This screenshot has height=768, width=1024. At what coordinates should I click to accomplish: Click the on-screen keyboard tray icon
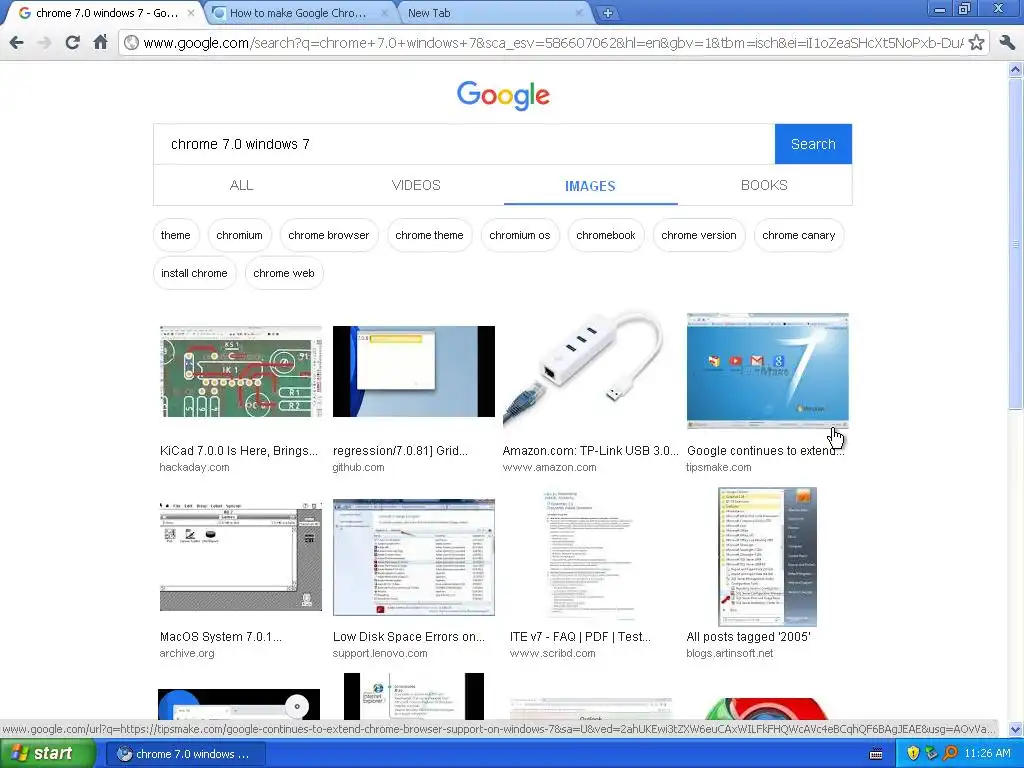click(x=876, y=754)
